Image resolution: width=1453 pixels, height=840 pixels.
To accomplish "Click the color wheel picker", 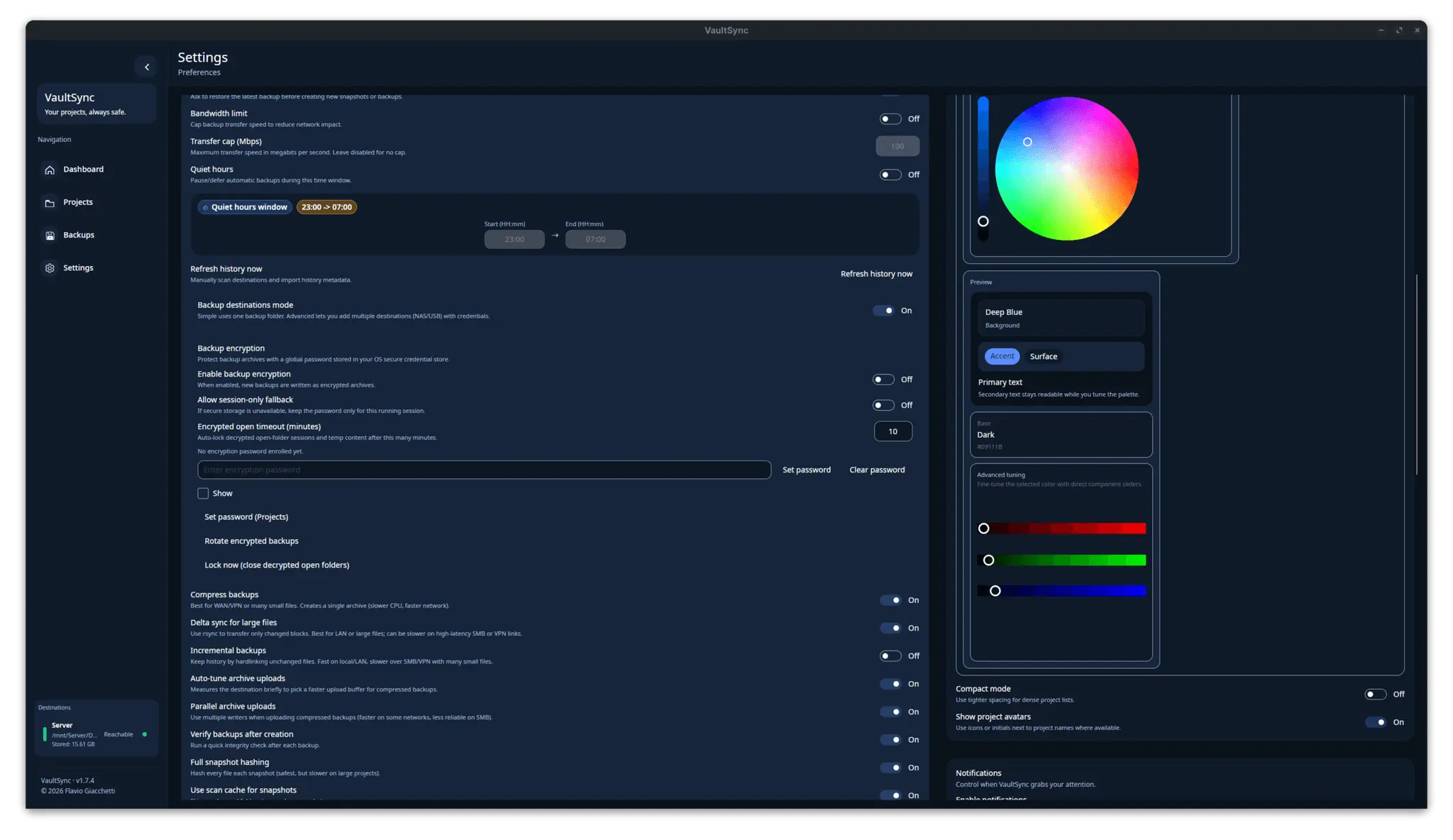I will [1066, 169].
